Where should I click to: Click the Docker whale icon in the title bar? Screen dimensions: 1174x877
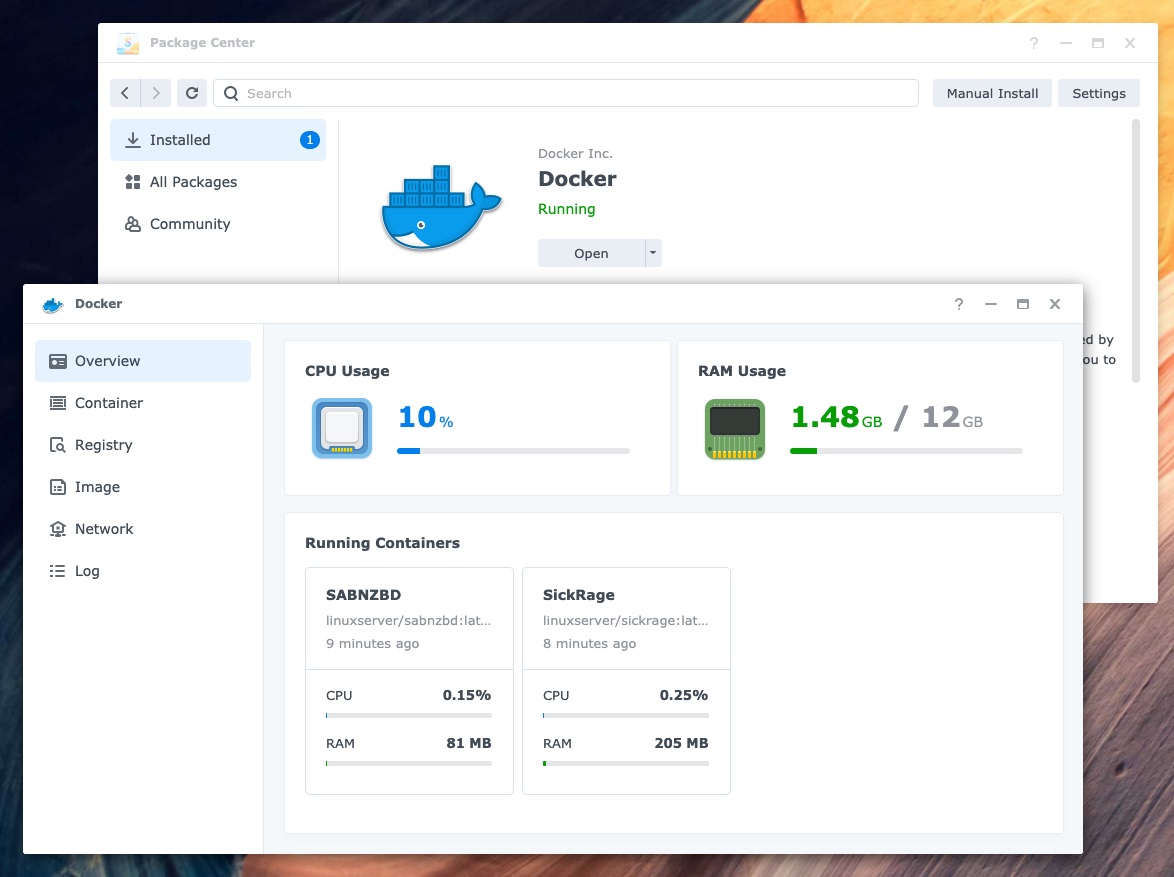(53, 304)
